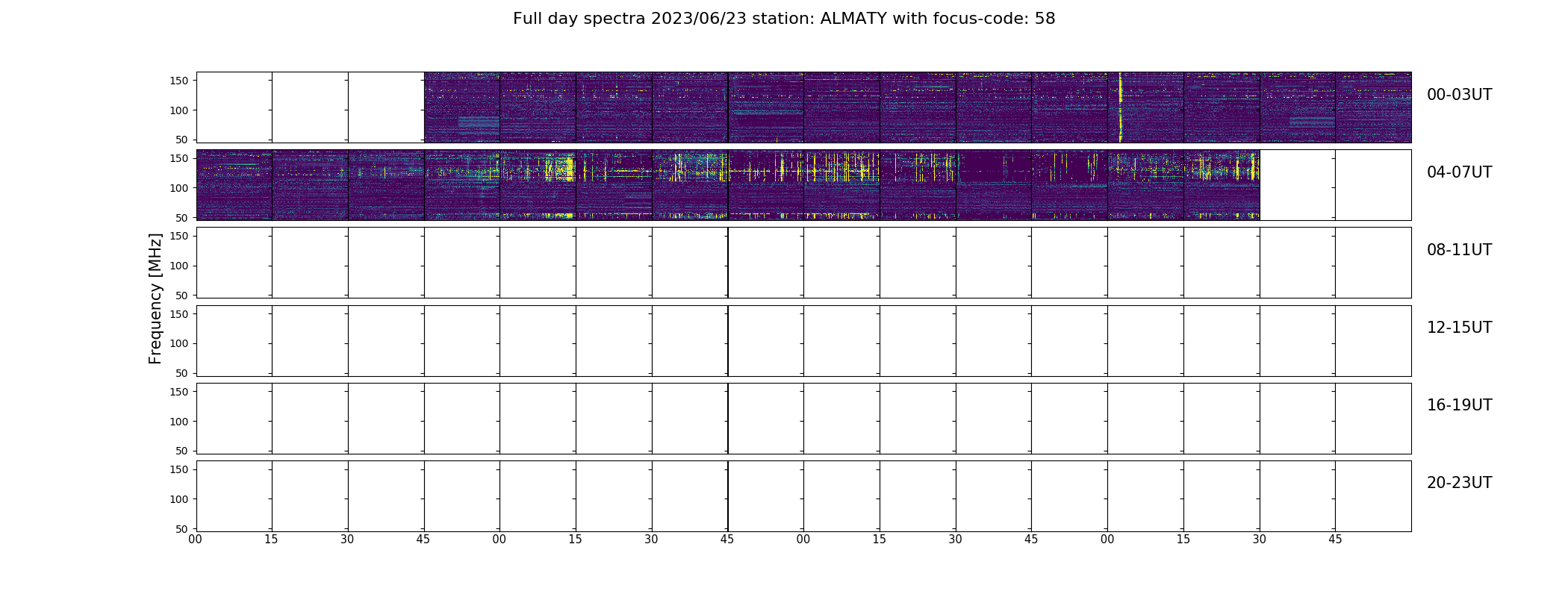The width and height of the screenshot is (1568, 597).
Task: Click the 50 tick label of the 20-23UT row
Action: tap(183, 529)
